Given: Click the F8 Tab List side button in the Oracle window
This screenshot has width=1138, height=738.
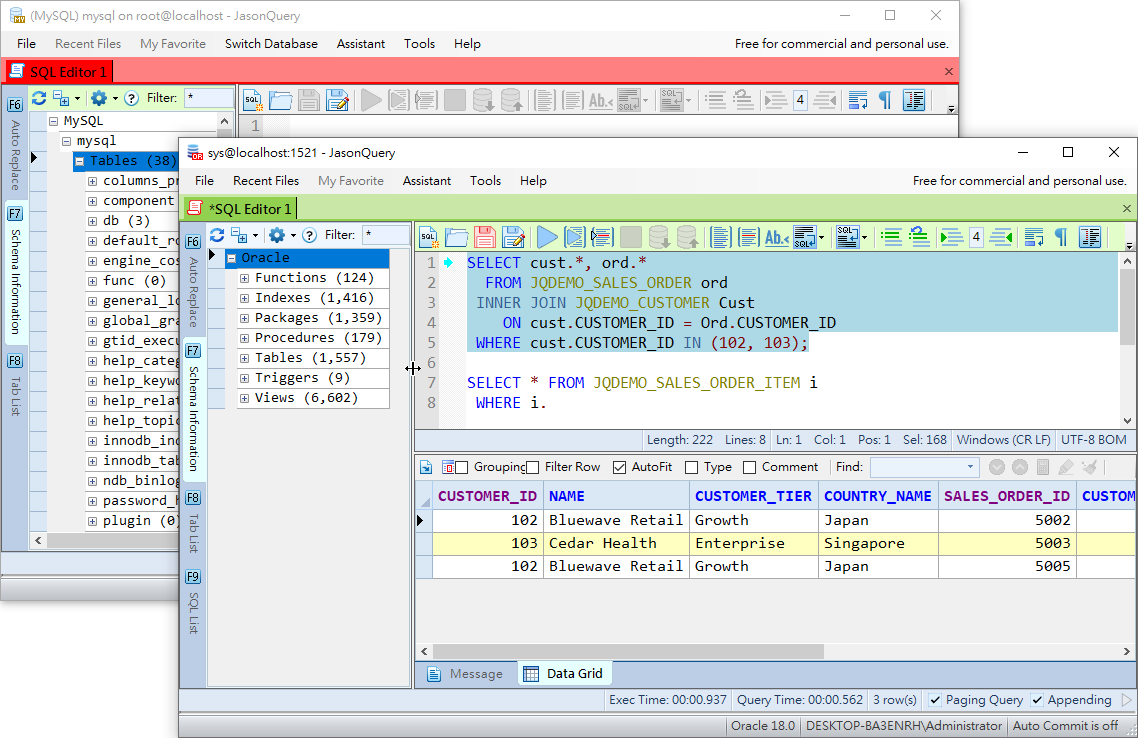Looking at the screenshot, I should (x=193, y=521).
